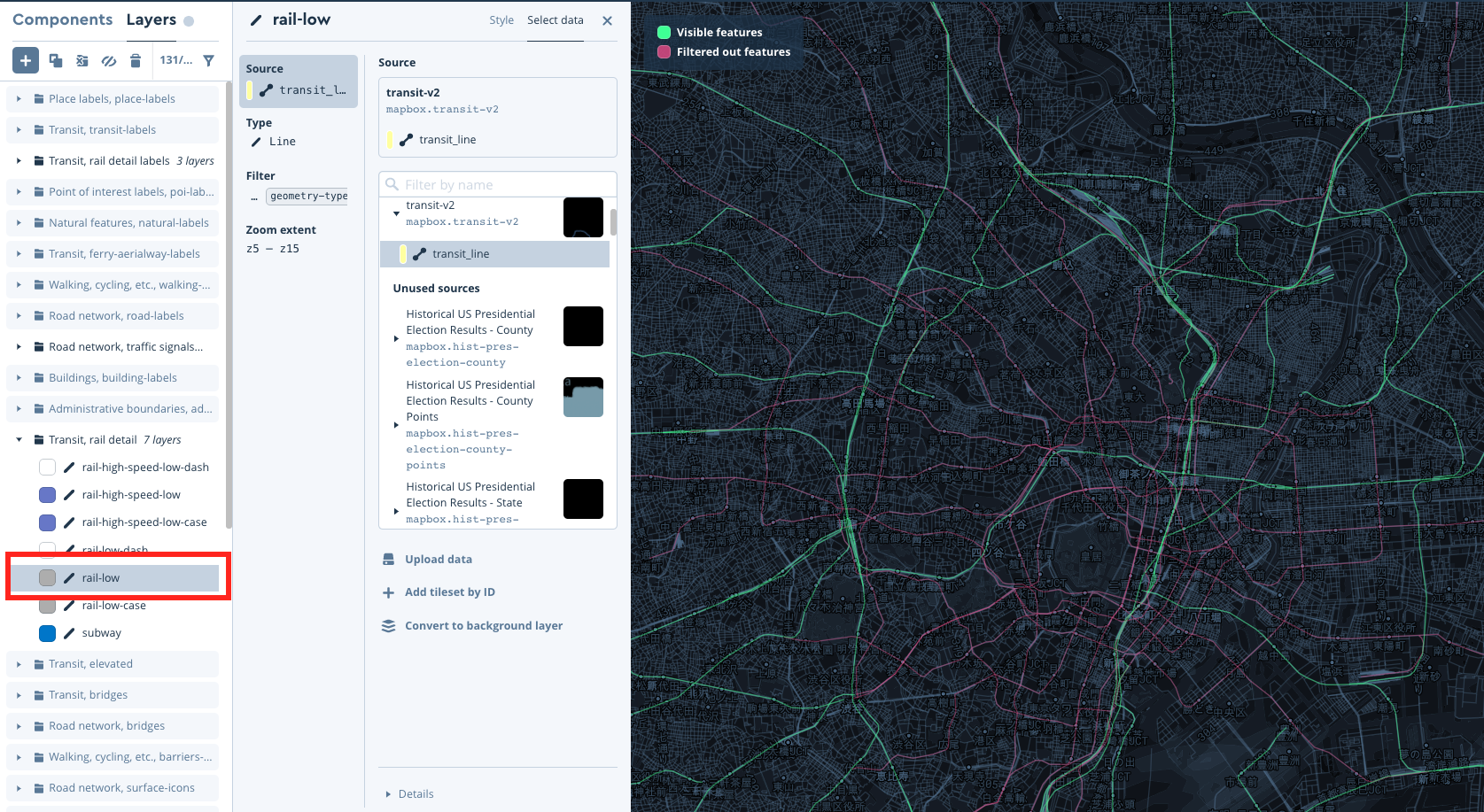Image resolution: width=1484 pixels, height=812 pixels.
Task: Click Add tileset by ID
Action: click(x=439, y=592)
